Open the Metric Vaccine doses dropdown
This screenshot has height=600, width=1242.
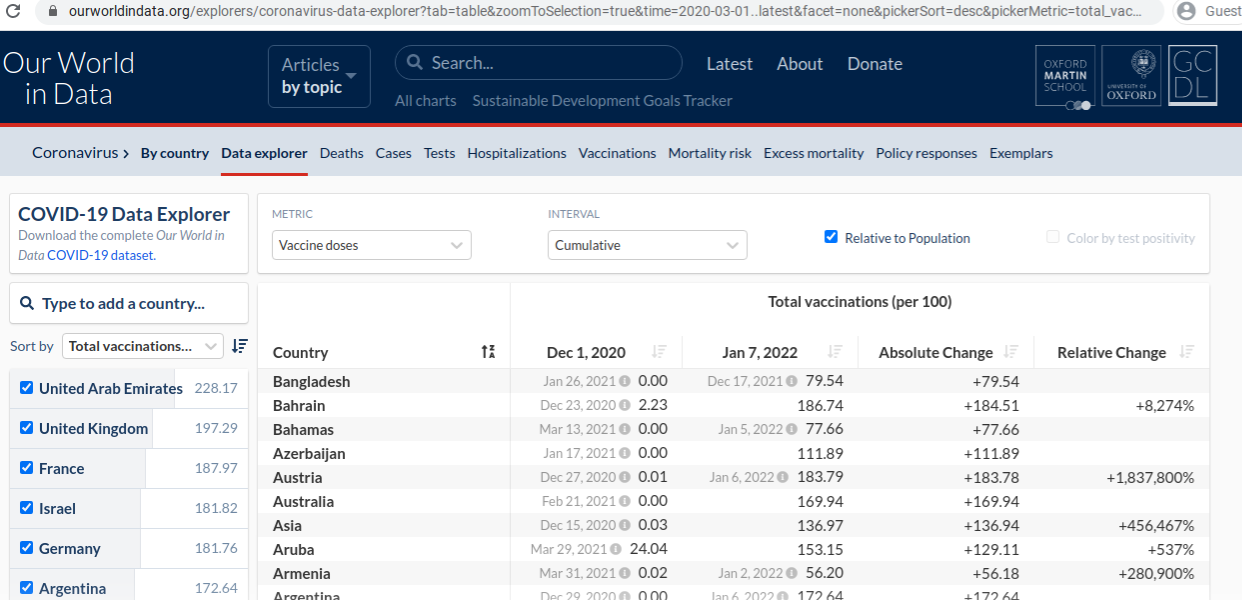click(372, 245)
